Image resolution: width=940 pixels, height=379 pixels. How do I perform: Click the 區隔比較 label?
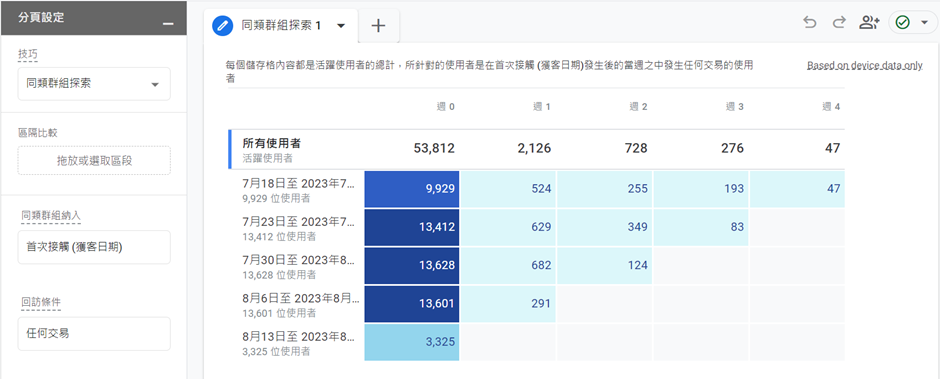coord(38,133)
